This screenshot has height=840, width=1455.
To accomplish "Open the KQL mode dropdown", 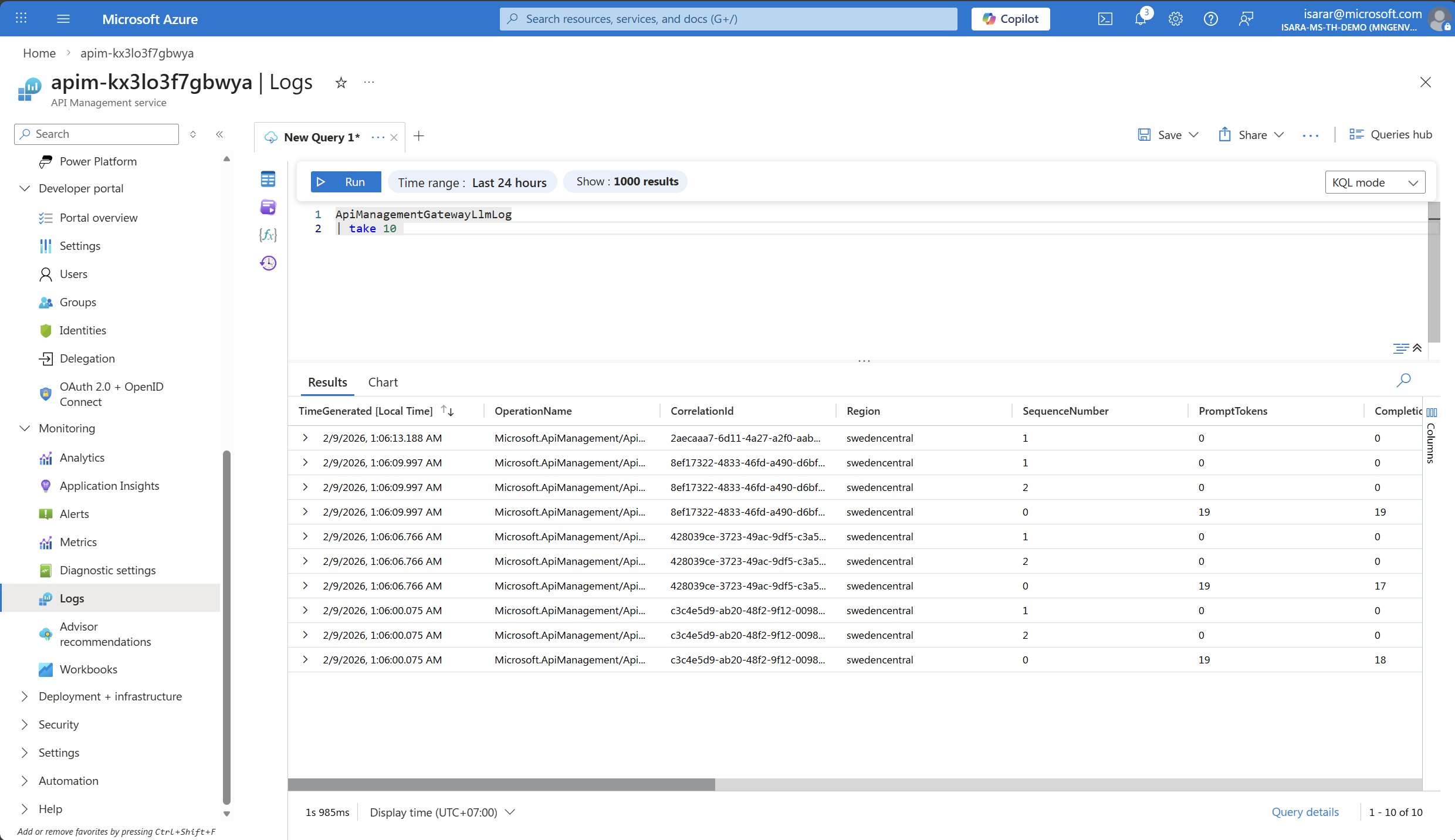I will pyautogui.click(x=1375, y=182).
